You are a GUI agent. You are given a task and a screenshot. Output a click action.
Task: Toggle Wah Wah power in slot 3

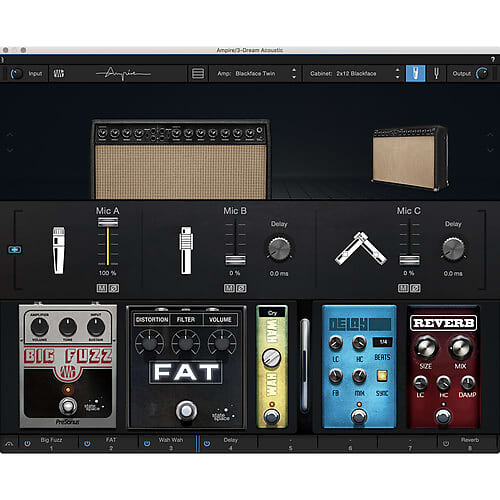147,444
